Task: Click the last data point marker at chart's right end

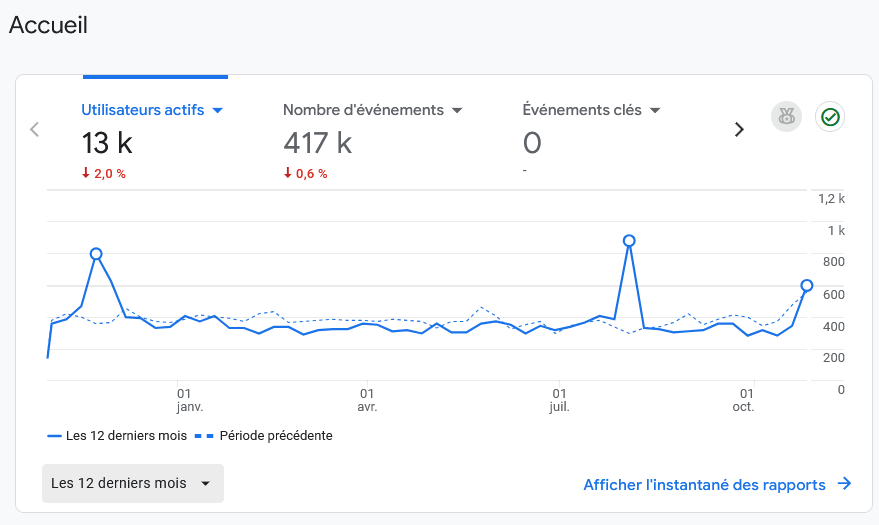Action: (x=807, y=286)
